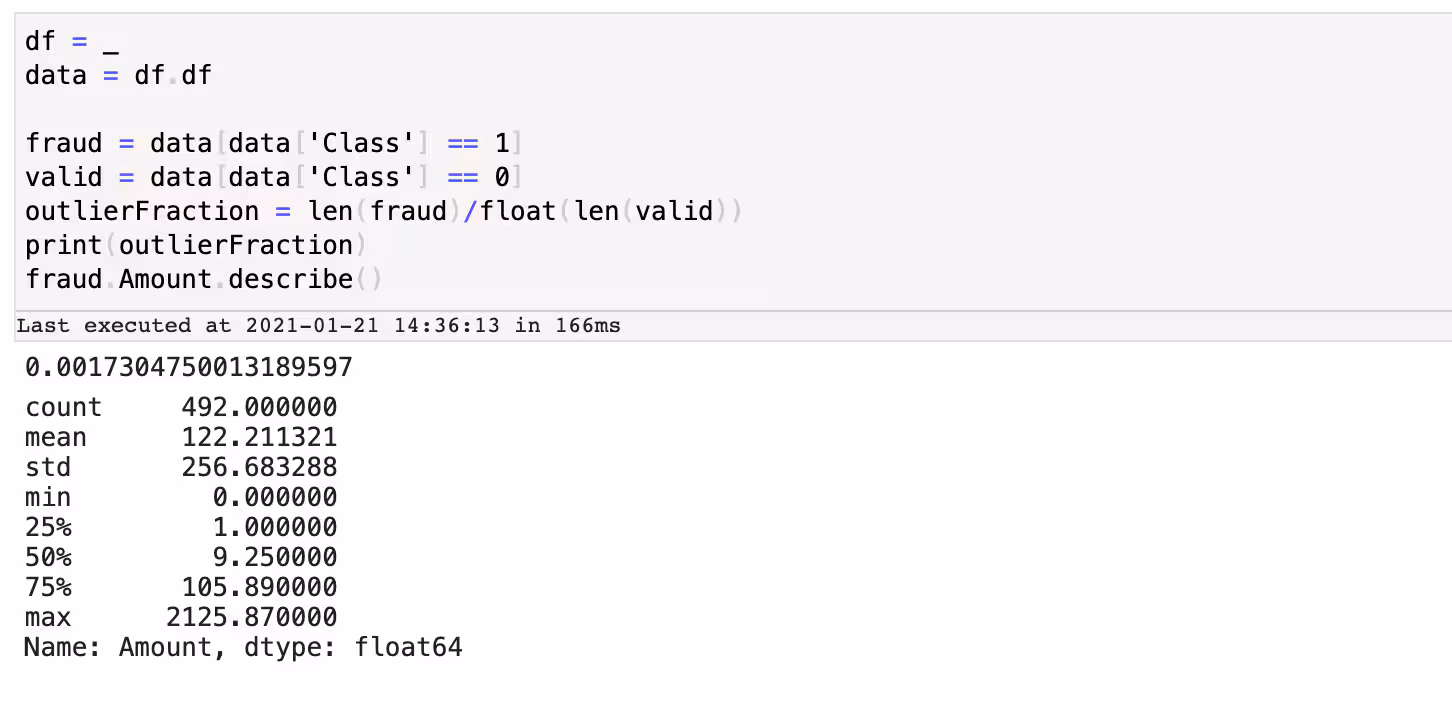The width and height of the screenshot is (1452, 702).
Task: Click the printed value 0.0017304750013189597
Action: [188, 367]
